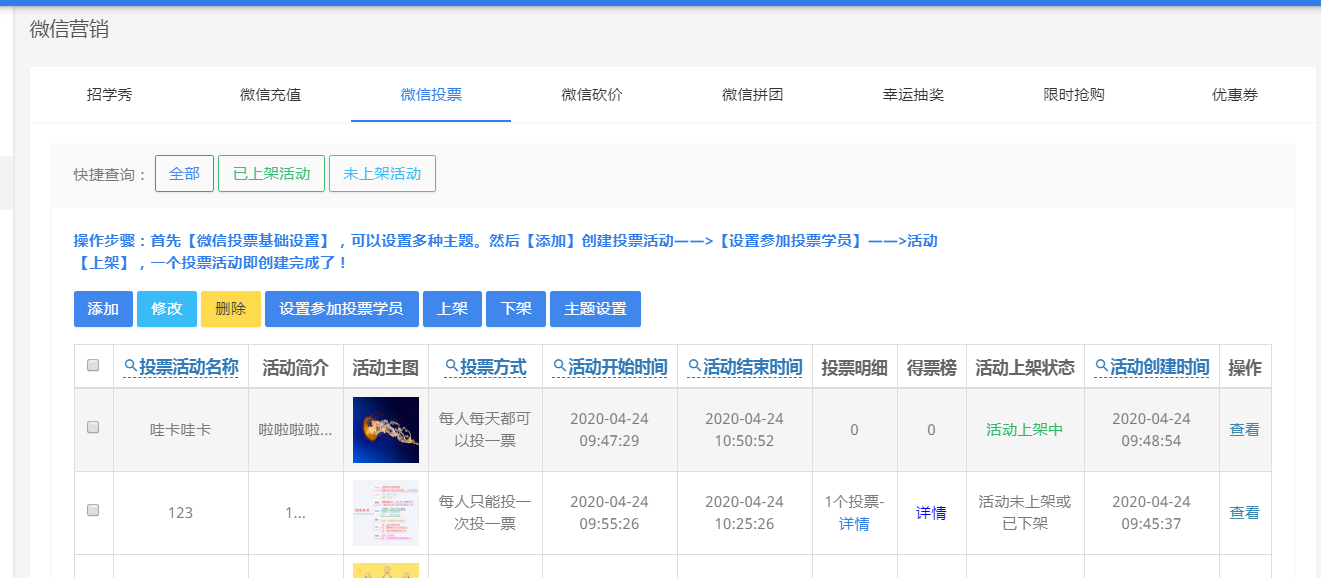Filter by 全部 quick query
This screenshot has width=1321, height=578.
pos(184,174)
